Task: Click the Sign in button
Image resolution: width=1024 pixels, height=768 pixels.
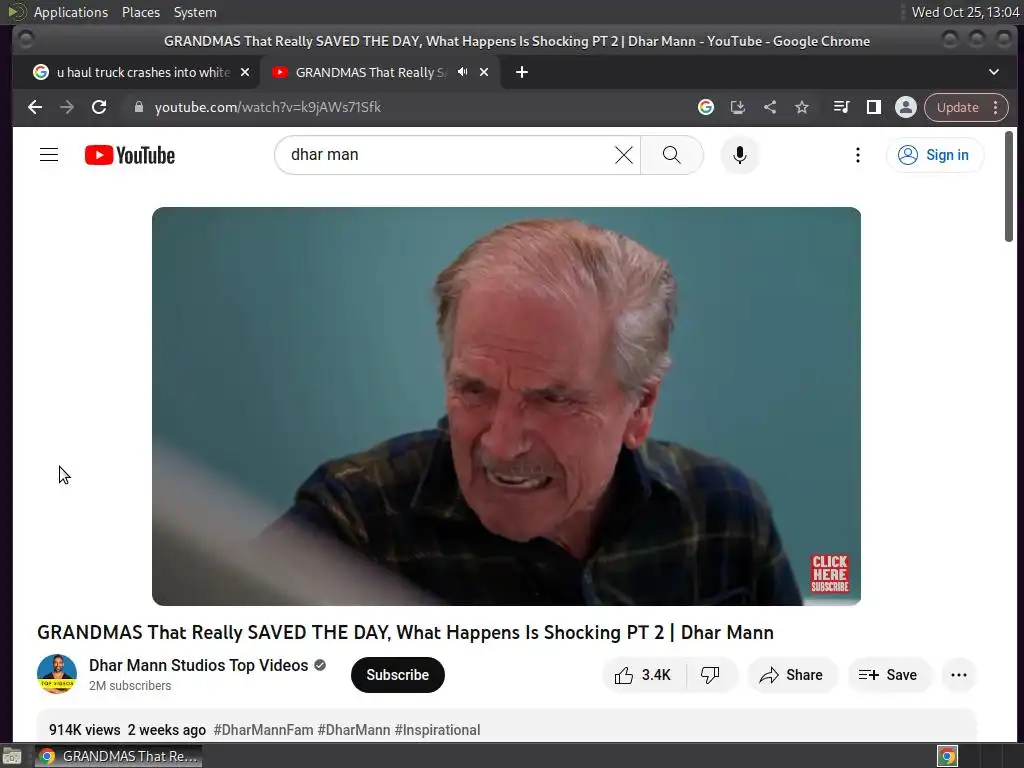Action: 935,155
